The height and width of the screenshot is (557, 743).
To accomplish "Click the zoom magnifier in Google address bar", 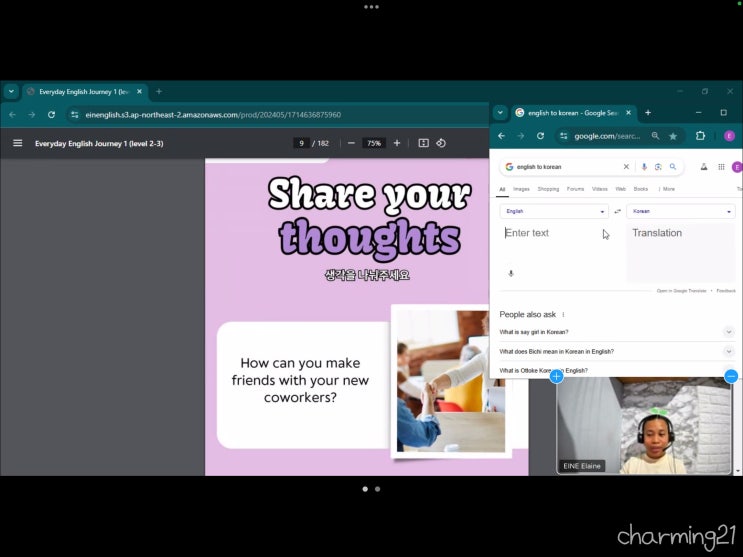I will tap(655, 136).
